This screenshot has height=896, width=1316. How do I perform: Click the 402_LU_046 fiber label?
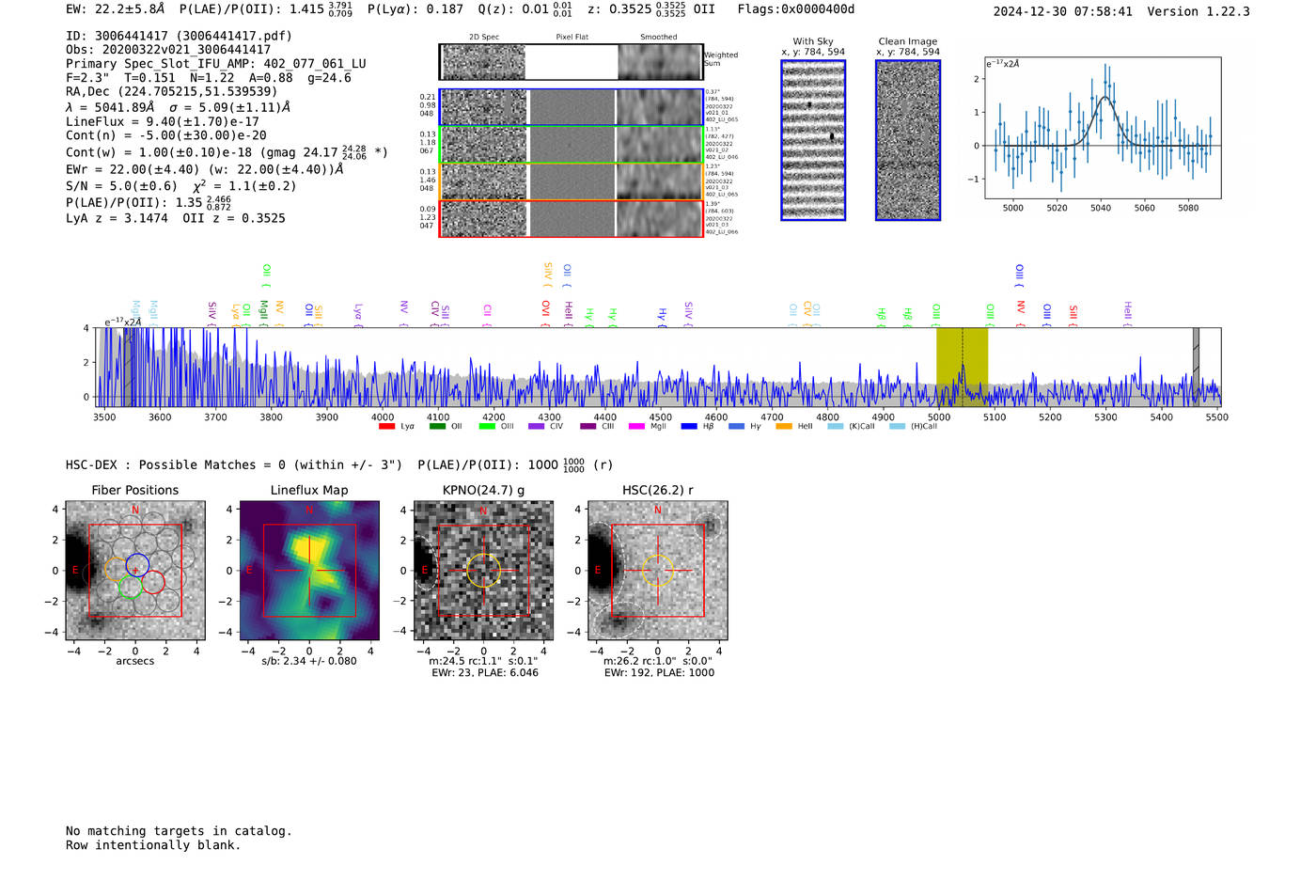[722, 157]
